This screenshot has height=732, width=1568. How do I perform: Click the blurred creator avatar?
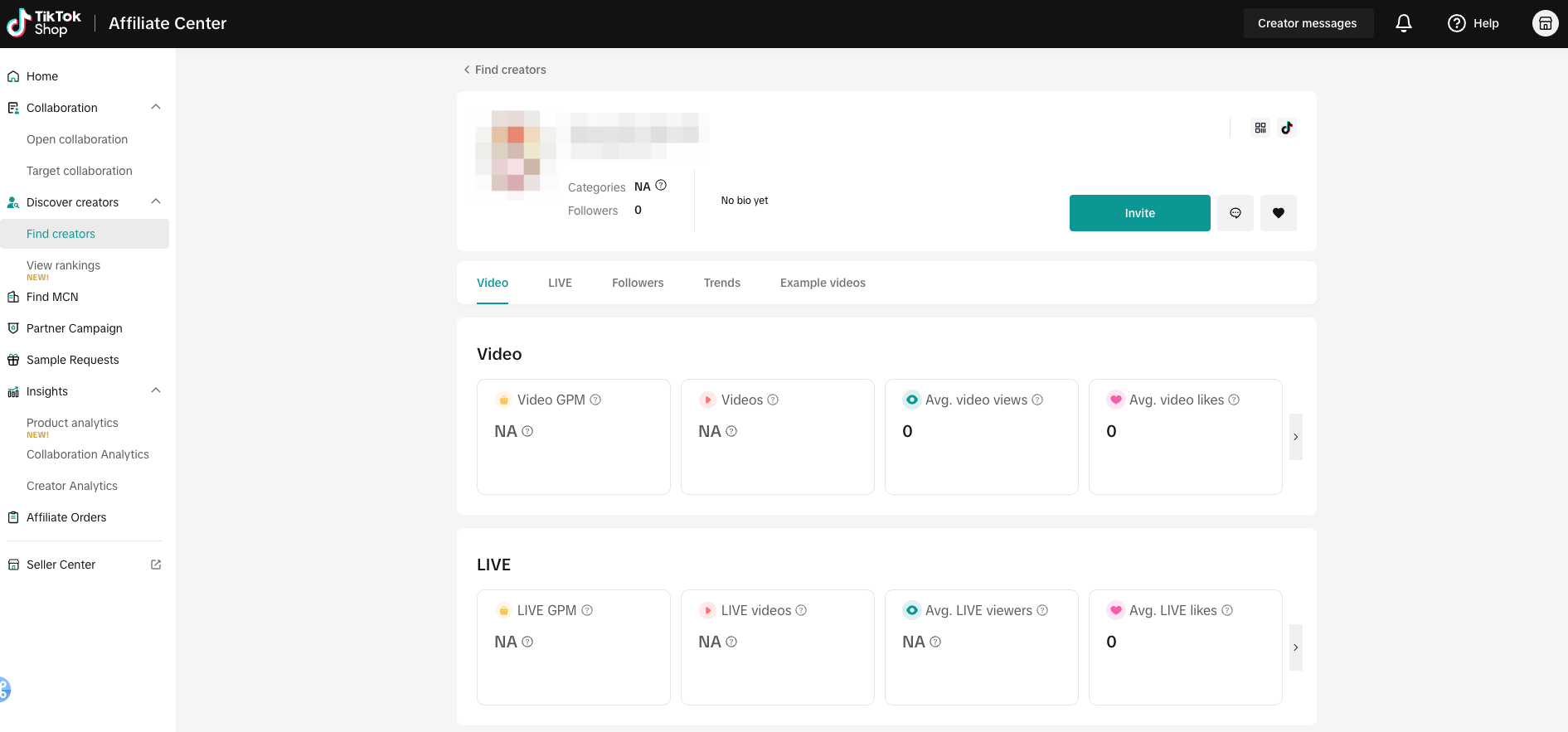(516, 155)
